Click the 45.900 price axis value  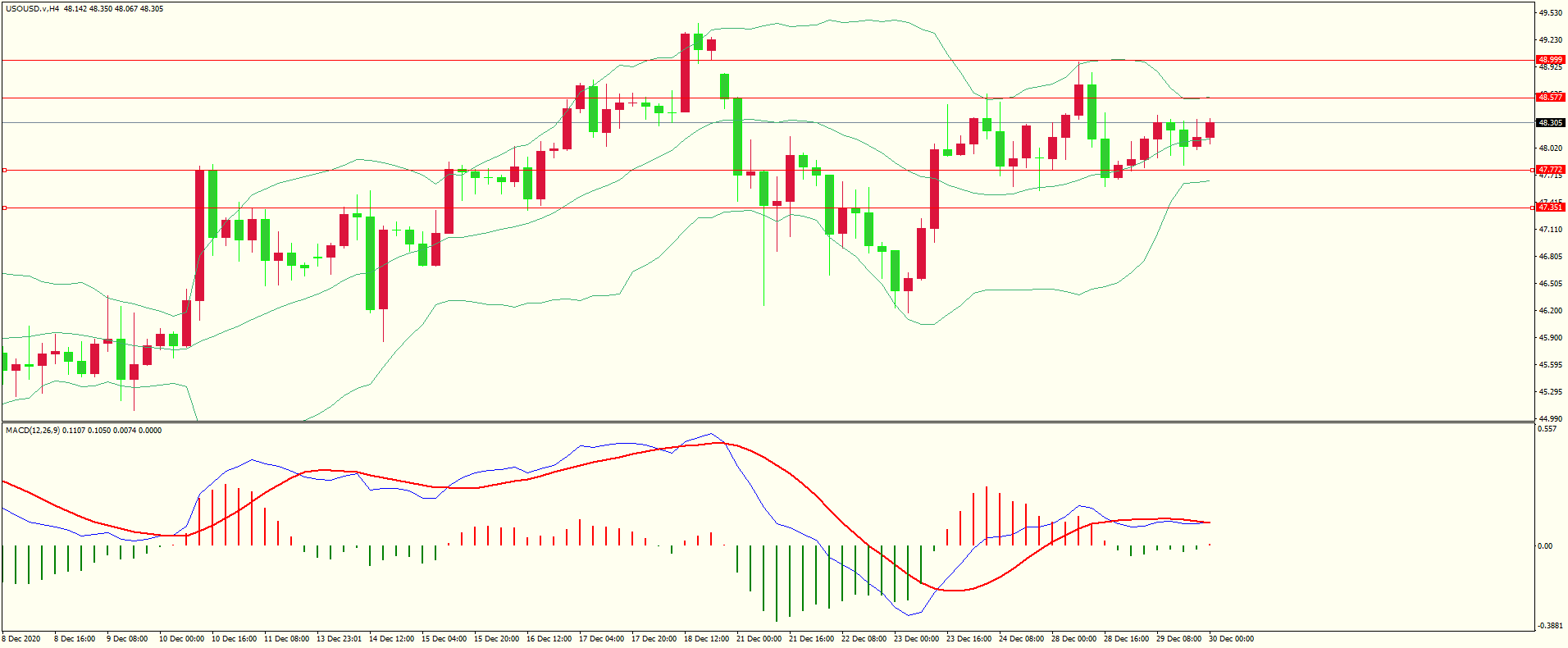[1550, 338]
